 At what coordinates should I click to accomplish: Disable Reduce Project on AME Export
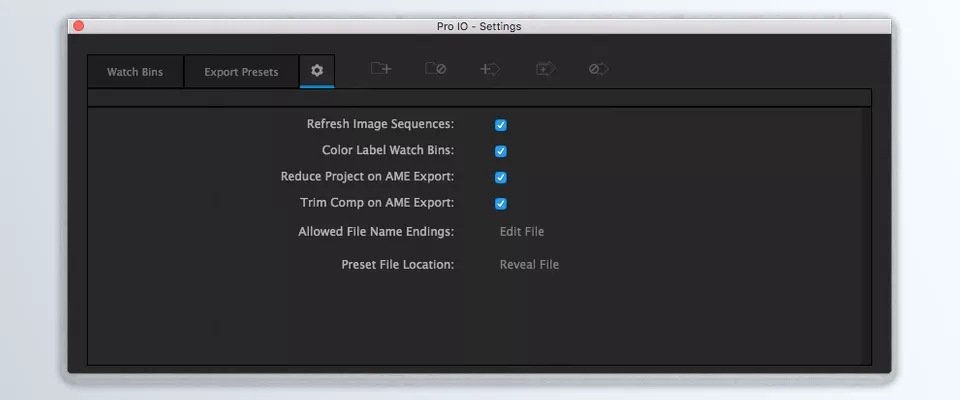coord(501,177)
